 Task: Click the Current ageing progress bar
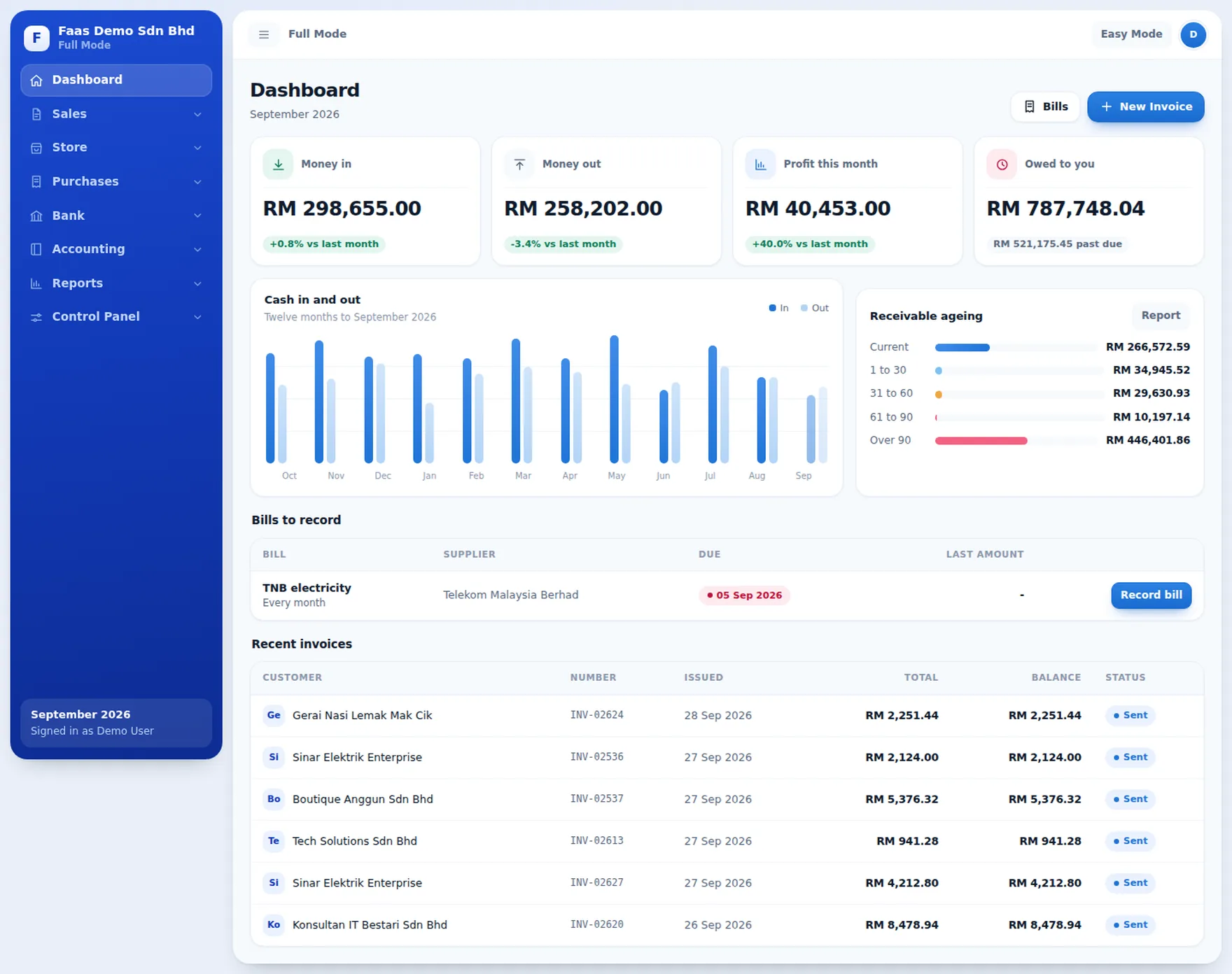[1016, 348]
